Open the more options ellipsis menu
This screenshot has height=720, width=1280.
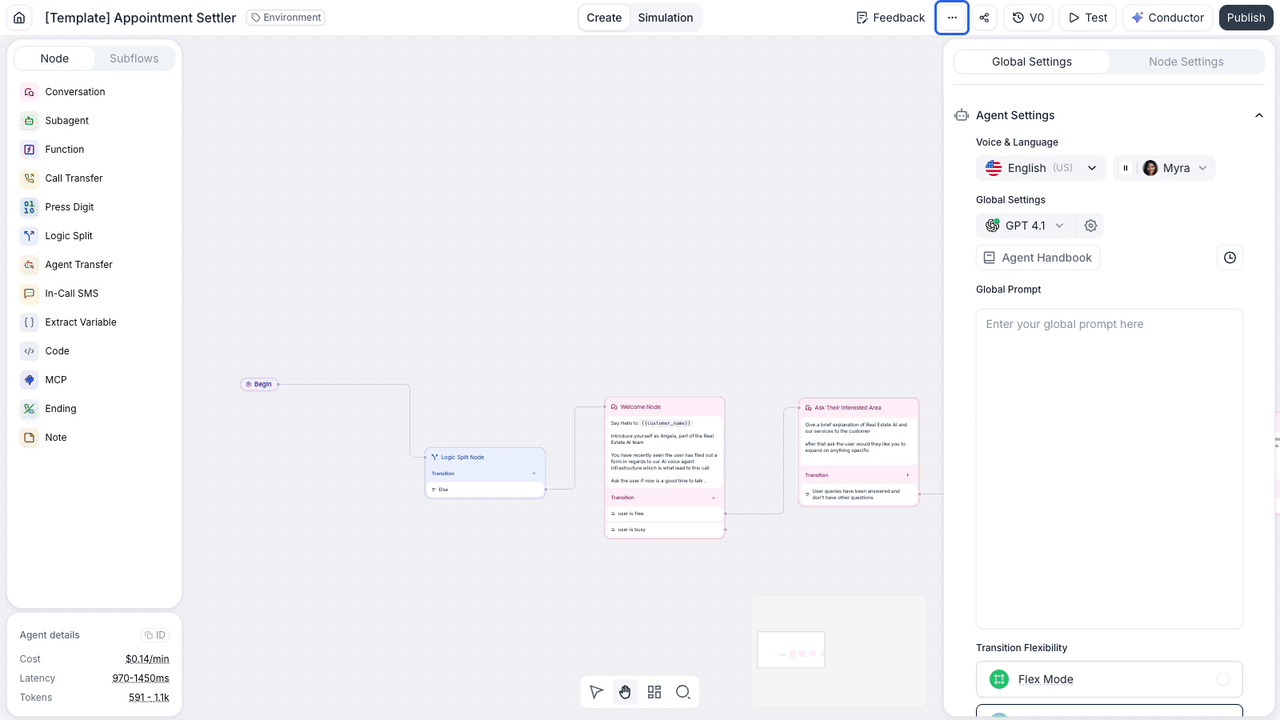tap(952, 18)
